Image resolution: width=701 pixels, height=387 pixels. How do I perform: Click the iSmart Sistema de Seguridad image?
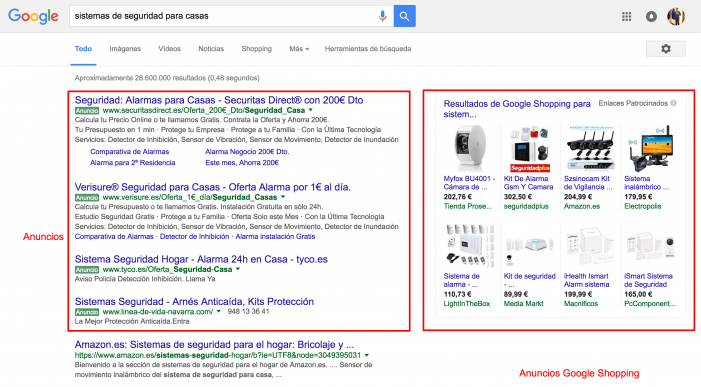pyautogui.click(x=650, y=246)
